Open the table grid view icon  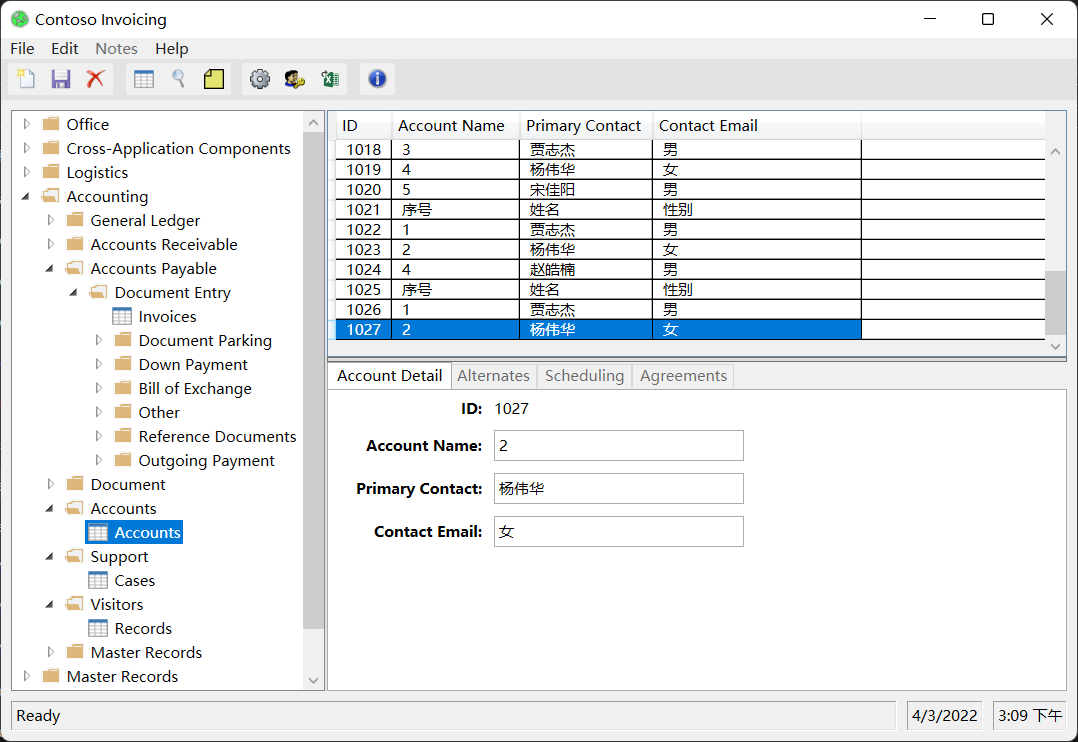coord(143,78)
